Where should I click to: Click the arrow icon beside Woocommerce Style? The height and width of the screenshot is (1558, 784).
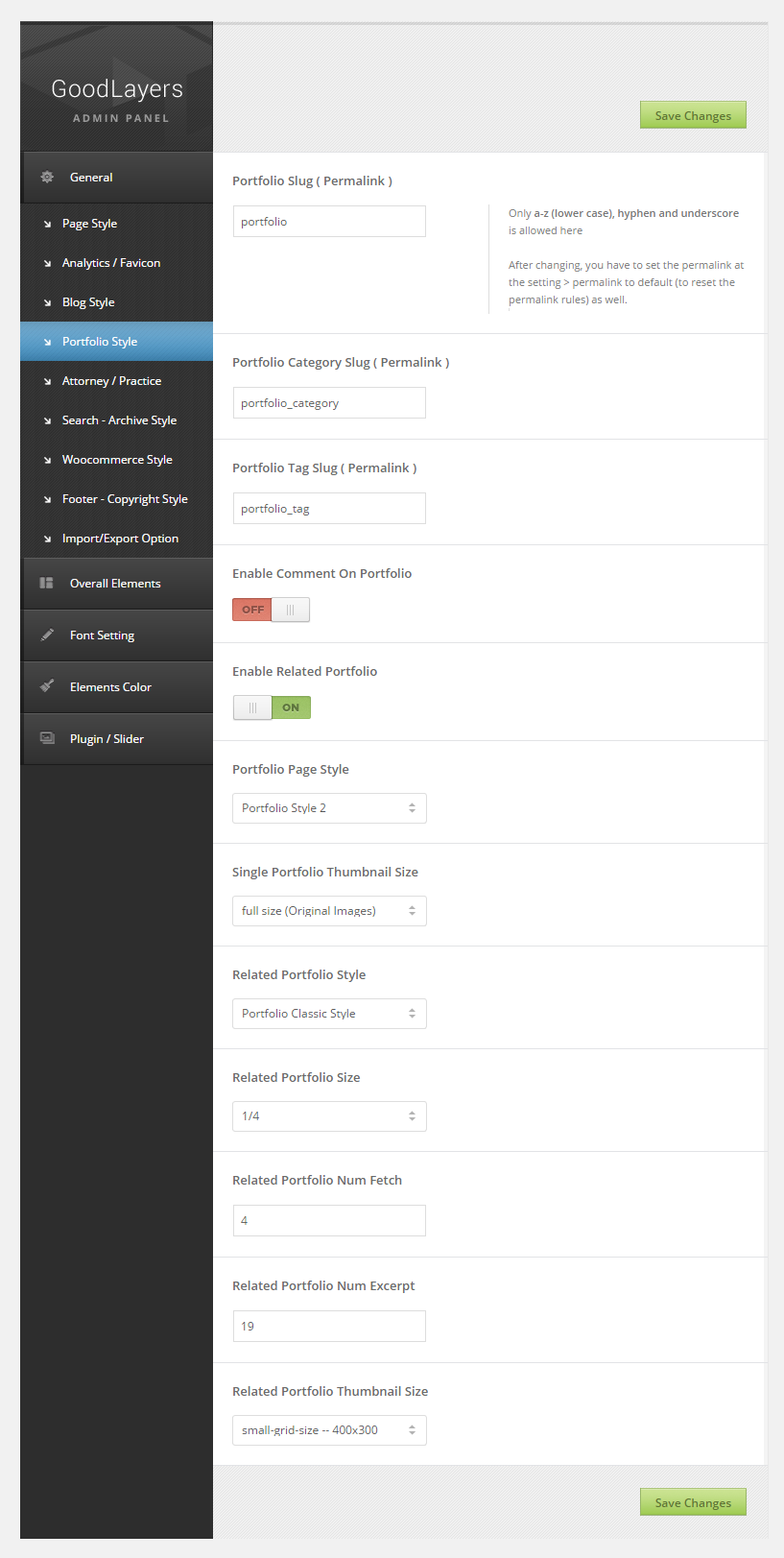pos(47,460)
